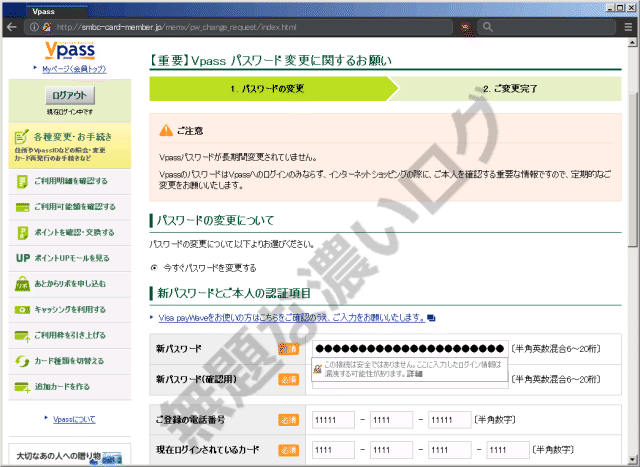Open the Myページ(会員トップ) link
The height and width of the screenshot is (467, 640).
tap(74, 69)
